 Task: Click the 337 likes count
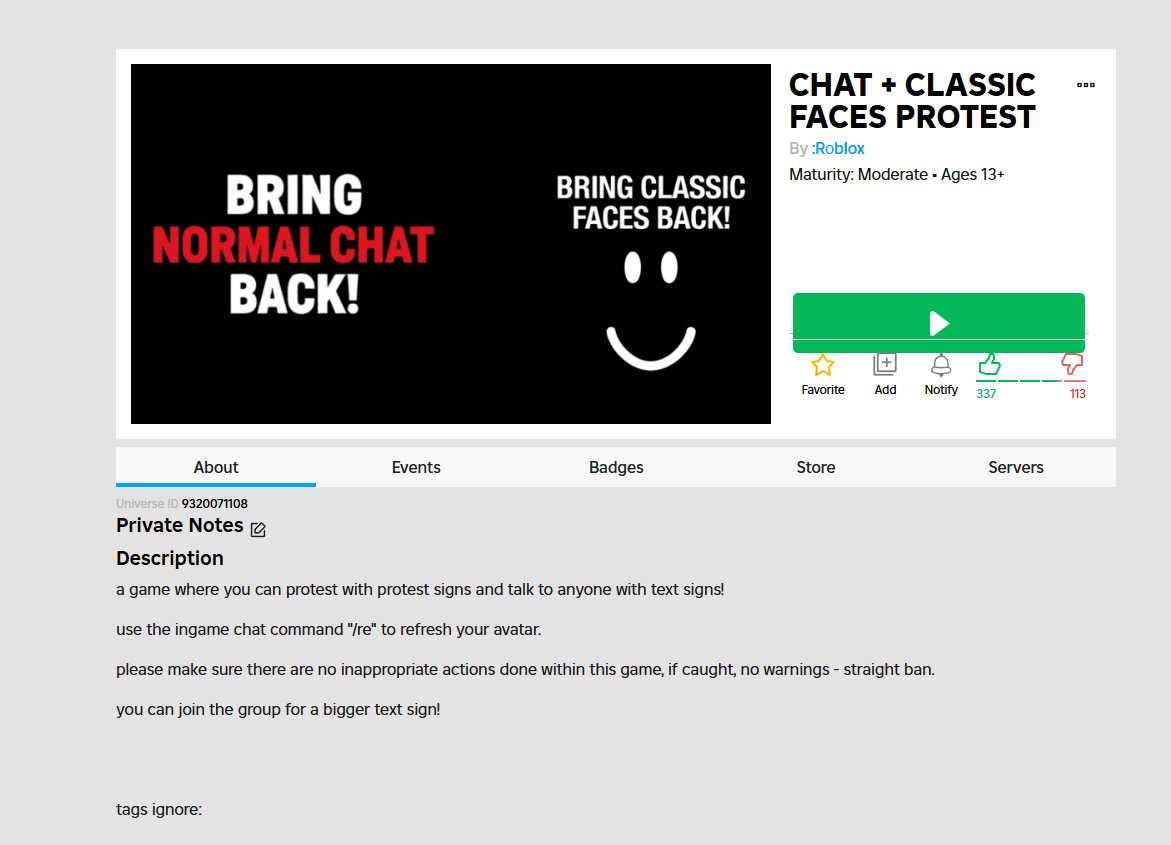tap(986, 394)
